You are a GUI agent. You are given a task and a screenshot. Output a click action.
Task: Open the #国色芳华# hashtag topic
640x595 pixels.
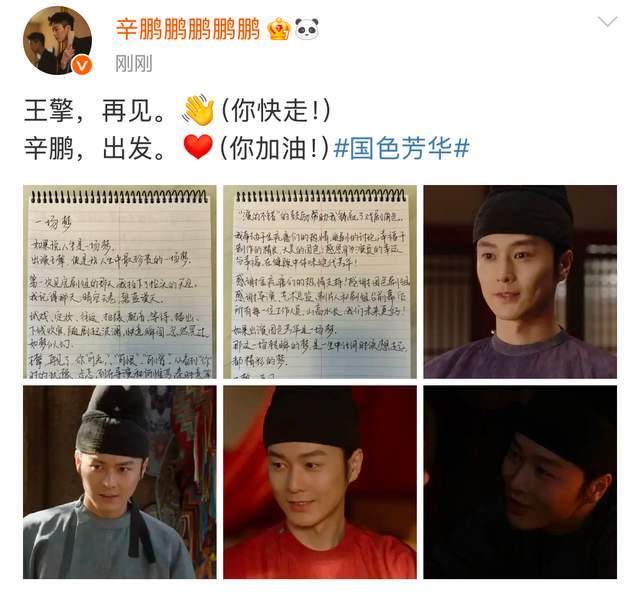[402, 148]
